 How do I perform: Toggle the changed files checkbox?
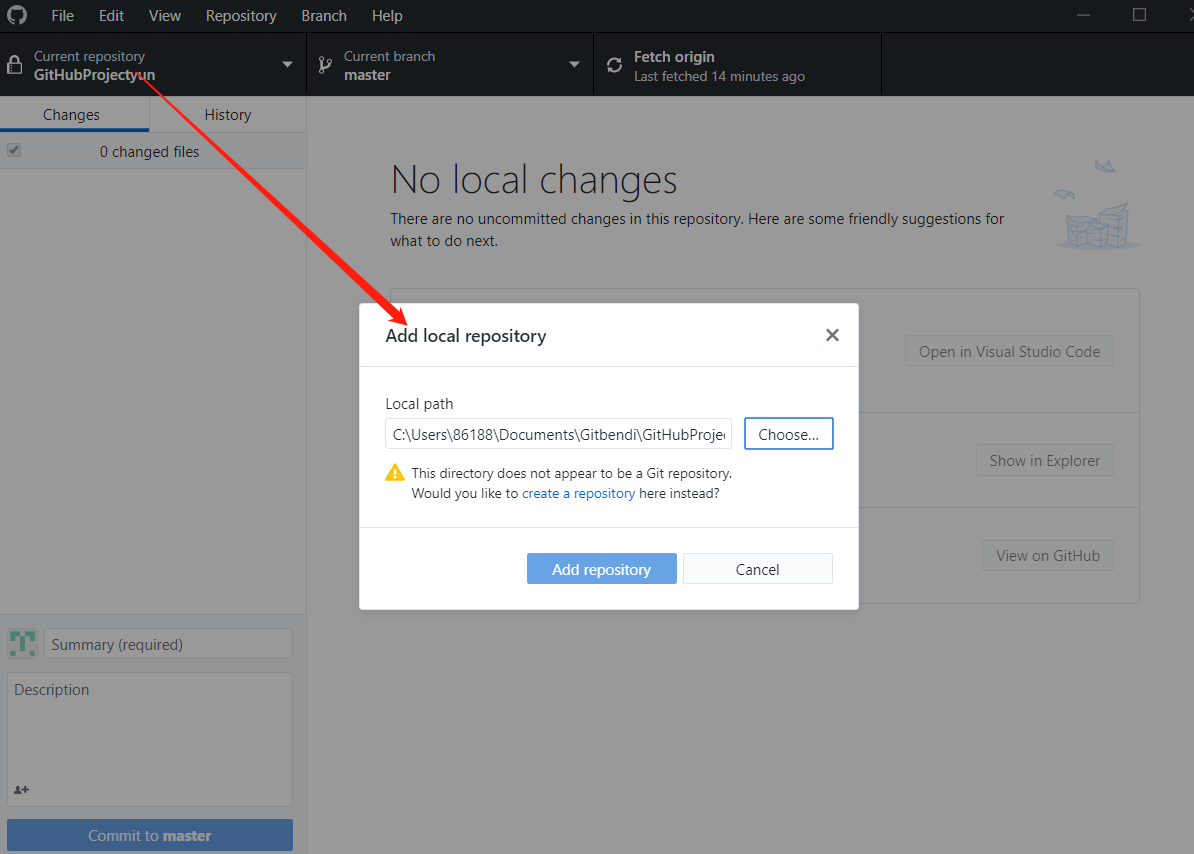pyautogui.click(x=14, y=150)
